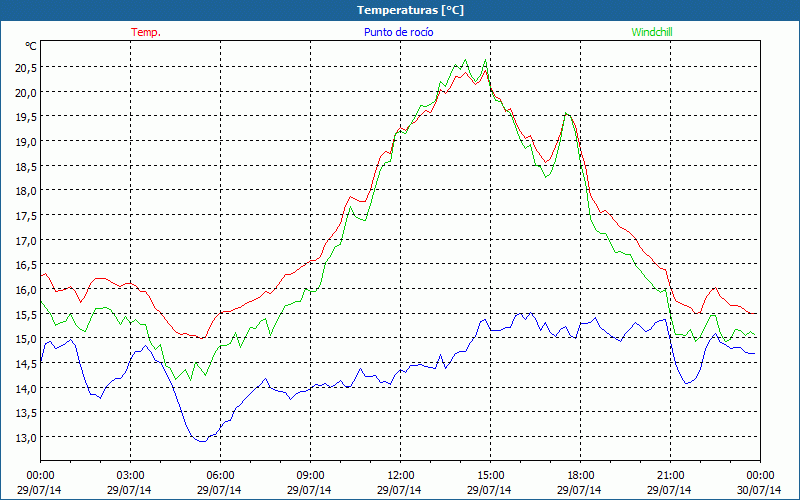The height and width of the screenshot is (500, 800).
Task: Click the 19,0 y-axis value
Action: pos(25,141)
